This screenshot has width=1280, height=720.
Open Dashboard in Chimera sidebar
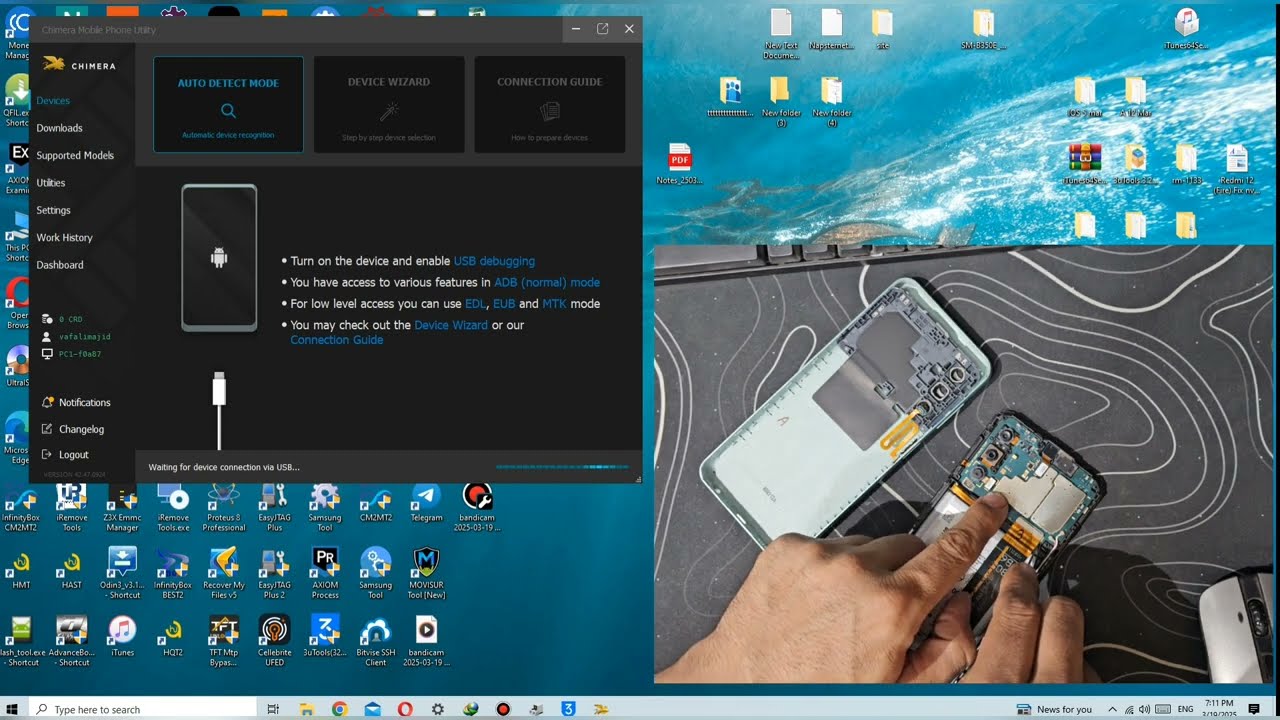60,265
